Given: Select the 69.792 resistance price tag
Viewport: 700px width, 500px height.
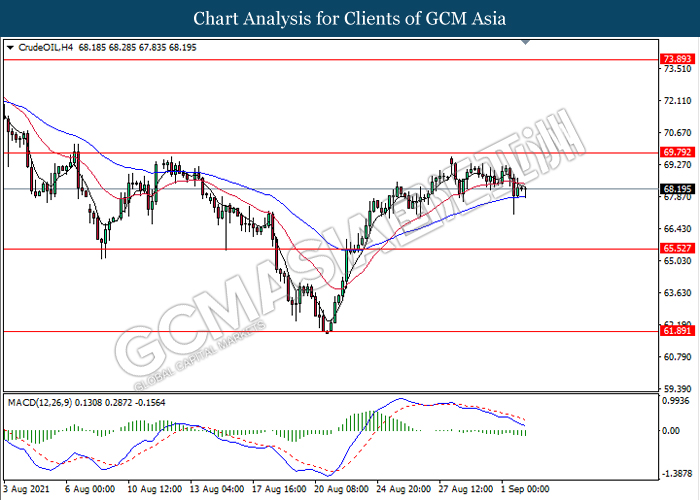Looking at the screenshot, I should [x=677, y=153].
